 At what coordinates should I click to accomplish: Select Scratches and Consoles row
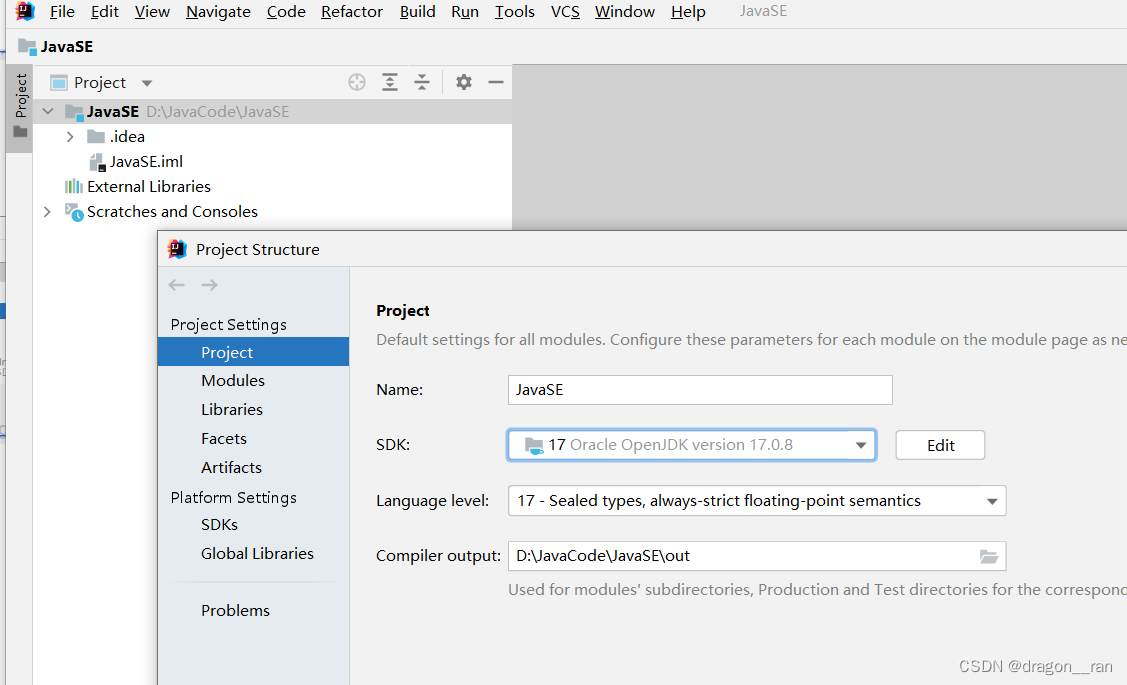[272, 212]
